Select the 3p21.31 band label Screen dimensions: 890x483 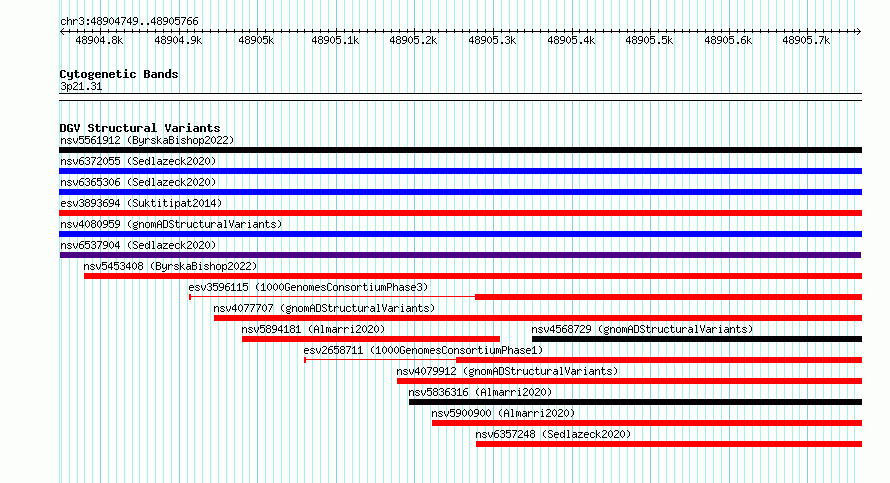(81, 87)
